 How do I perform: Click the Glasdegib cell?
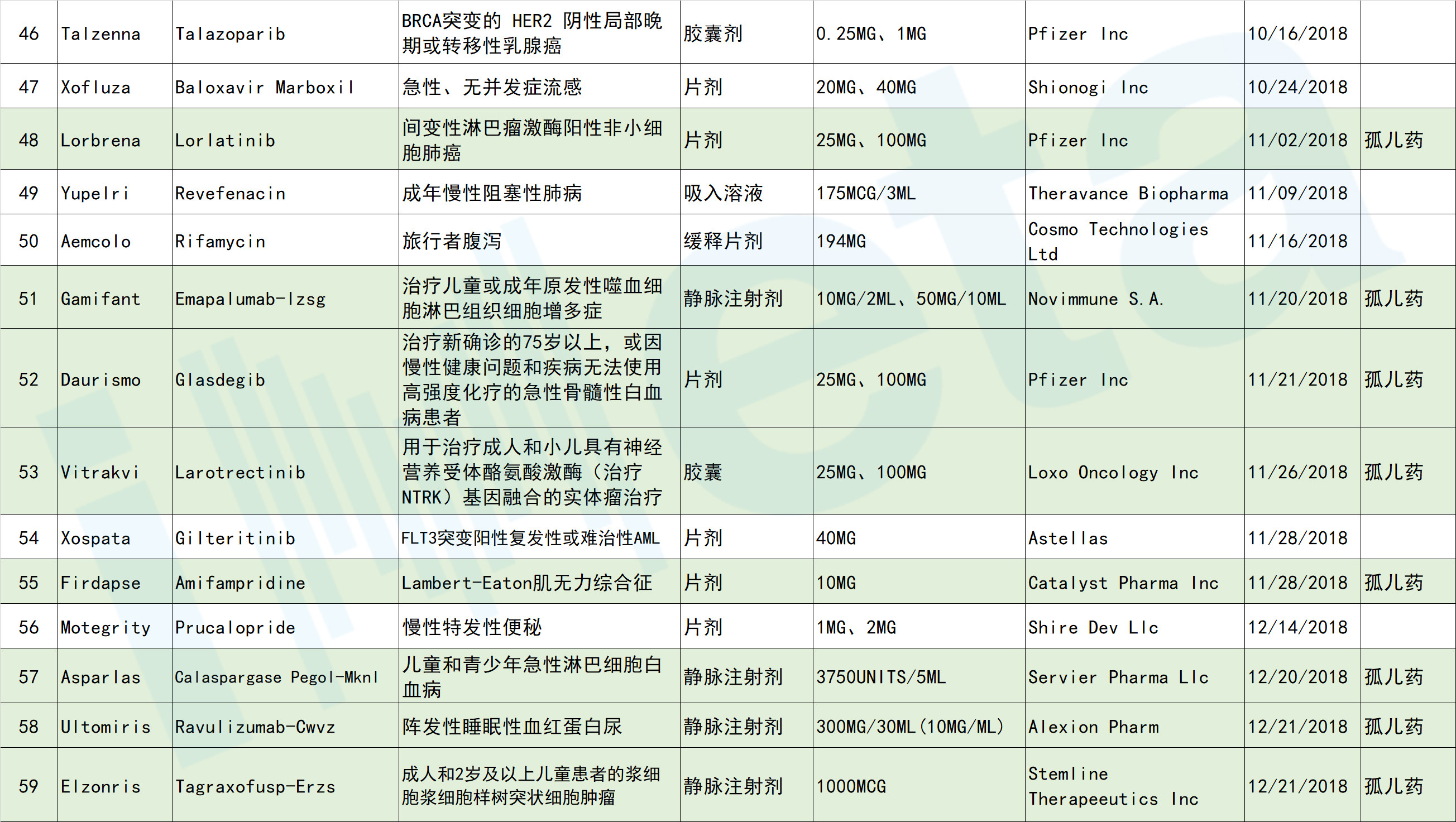tap(285, 378)
